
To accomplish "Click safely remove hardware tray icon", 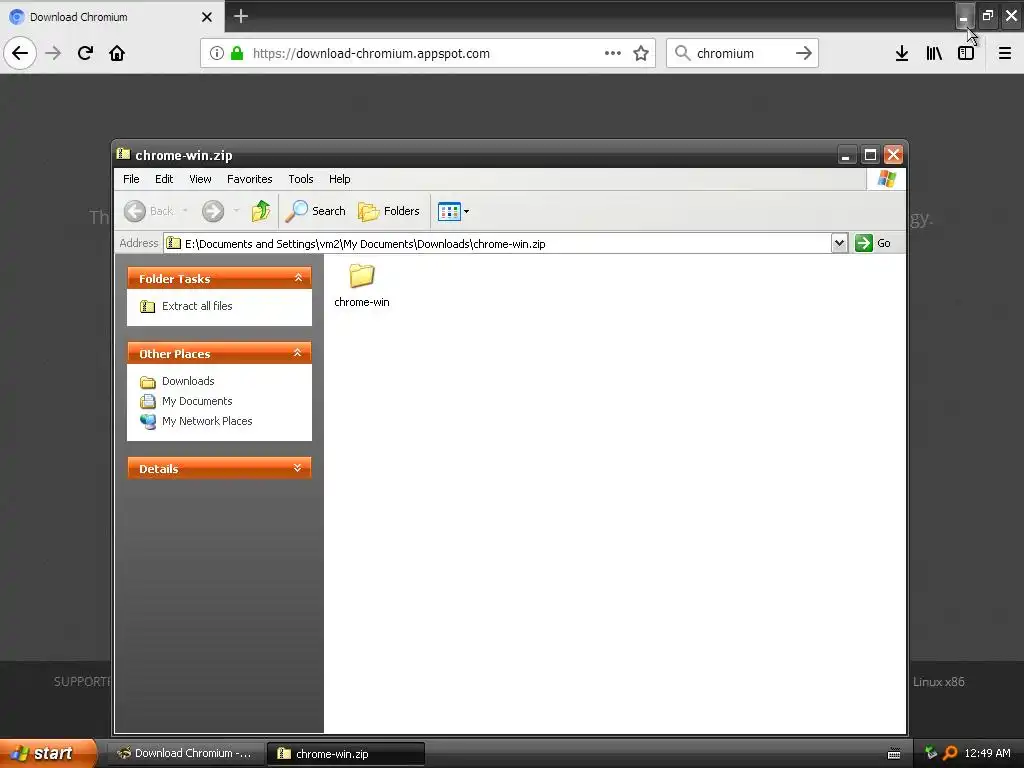I will [x=931, y=753].
